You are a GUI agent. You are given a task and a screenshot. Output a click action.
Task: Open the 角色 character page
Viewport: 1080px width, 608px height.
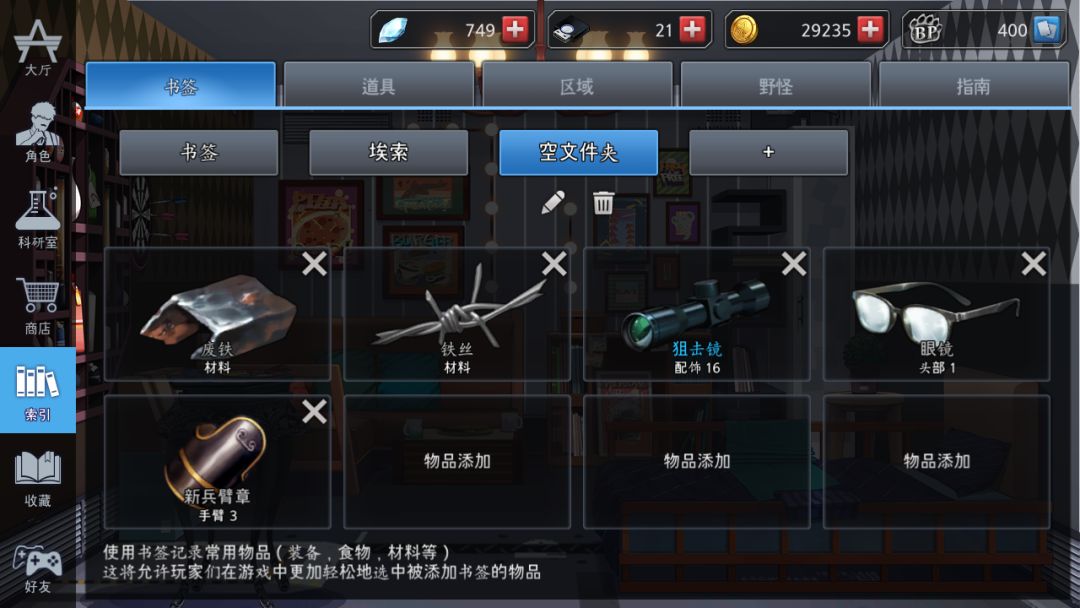(x=37, y=133)
